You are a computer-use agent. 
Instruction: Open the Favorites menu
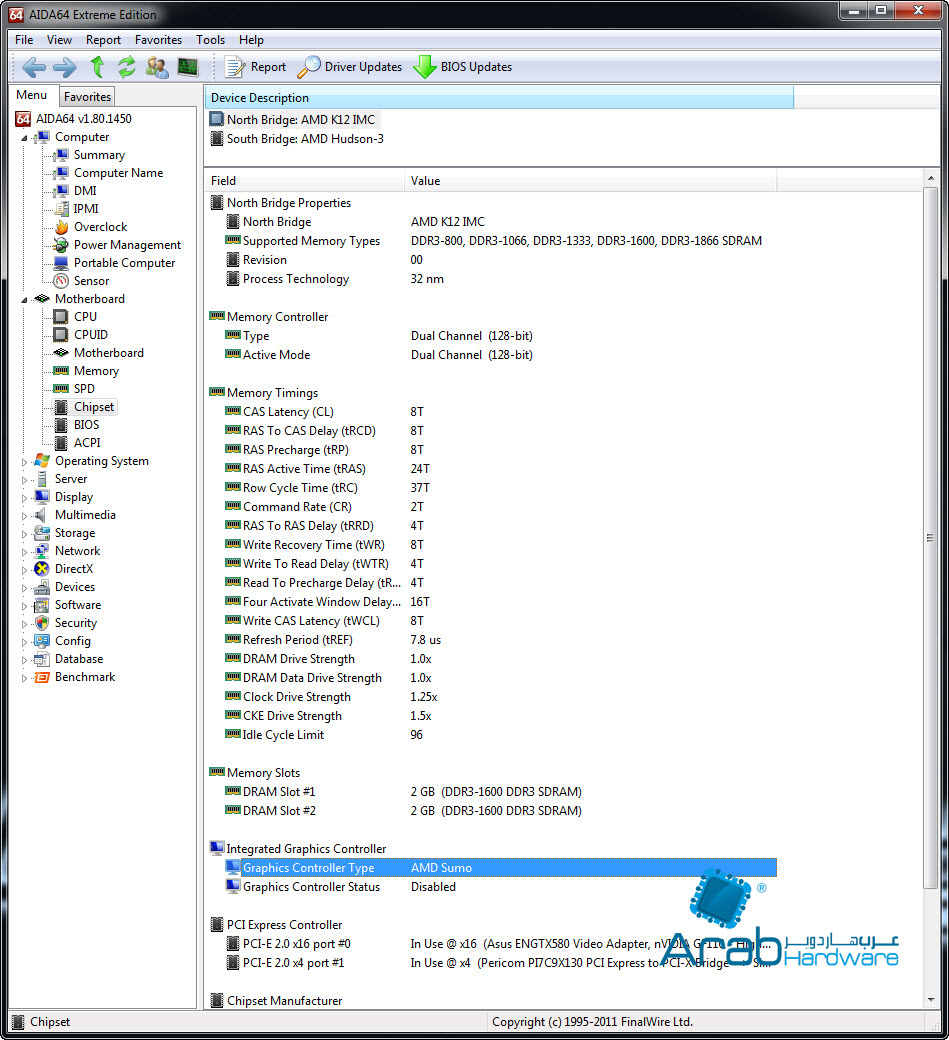pos(158,40)
